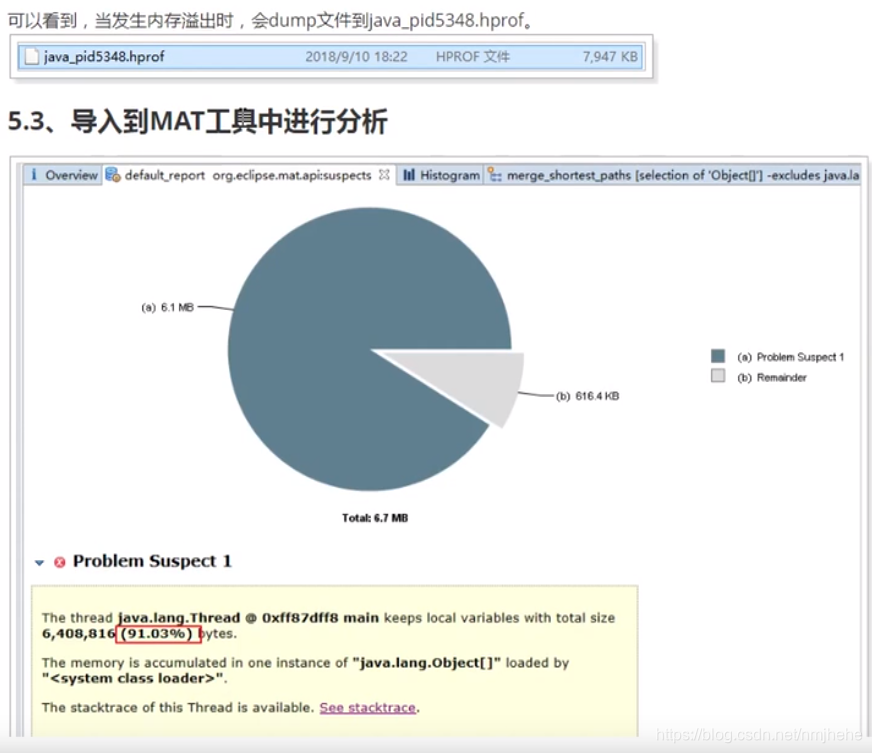The height and width of the screenshot is (753, 872).
Task: Open the See stacktrace link
Action: 368,707
